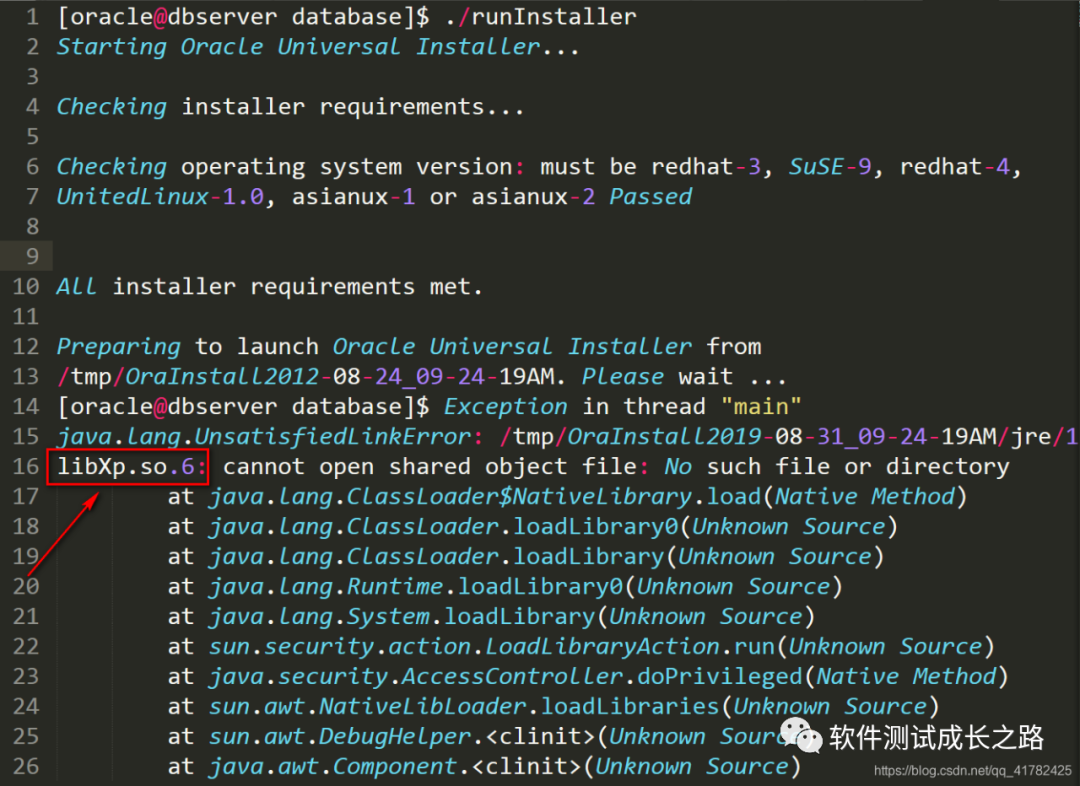Click line number 16 in the gutter
Viewport: 1080px width, 786px height.
pos(26,466)
